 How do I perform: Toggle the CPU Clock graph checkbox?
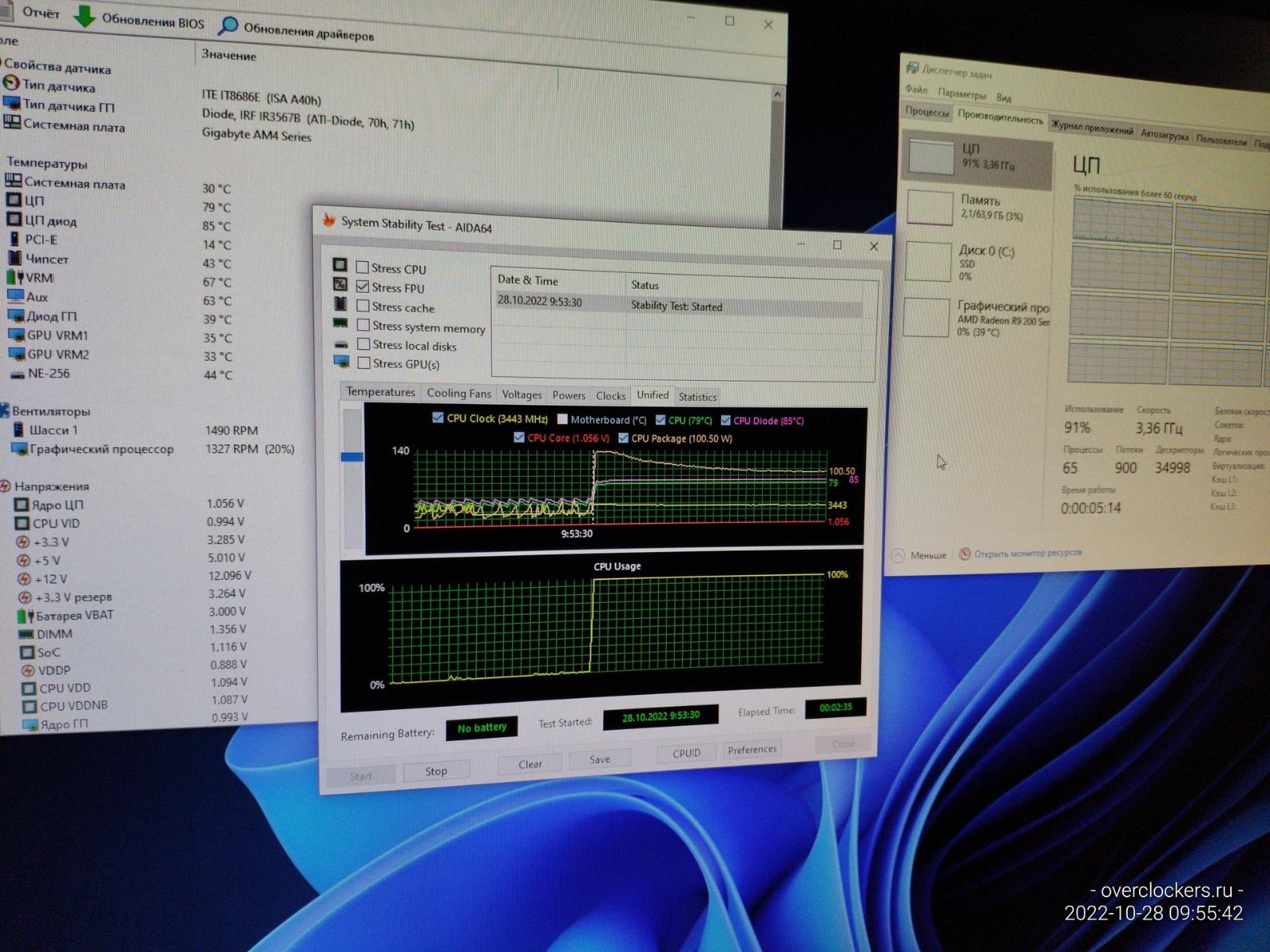point(437,417)
